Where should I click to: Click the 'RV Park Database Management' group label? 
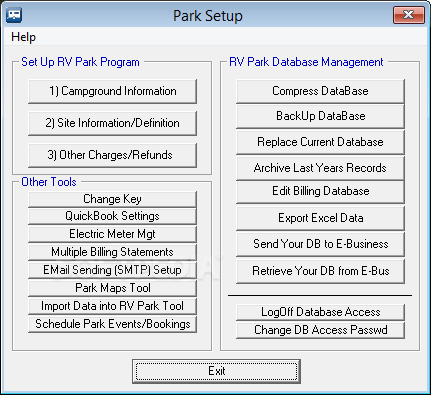point(306,62)
